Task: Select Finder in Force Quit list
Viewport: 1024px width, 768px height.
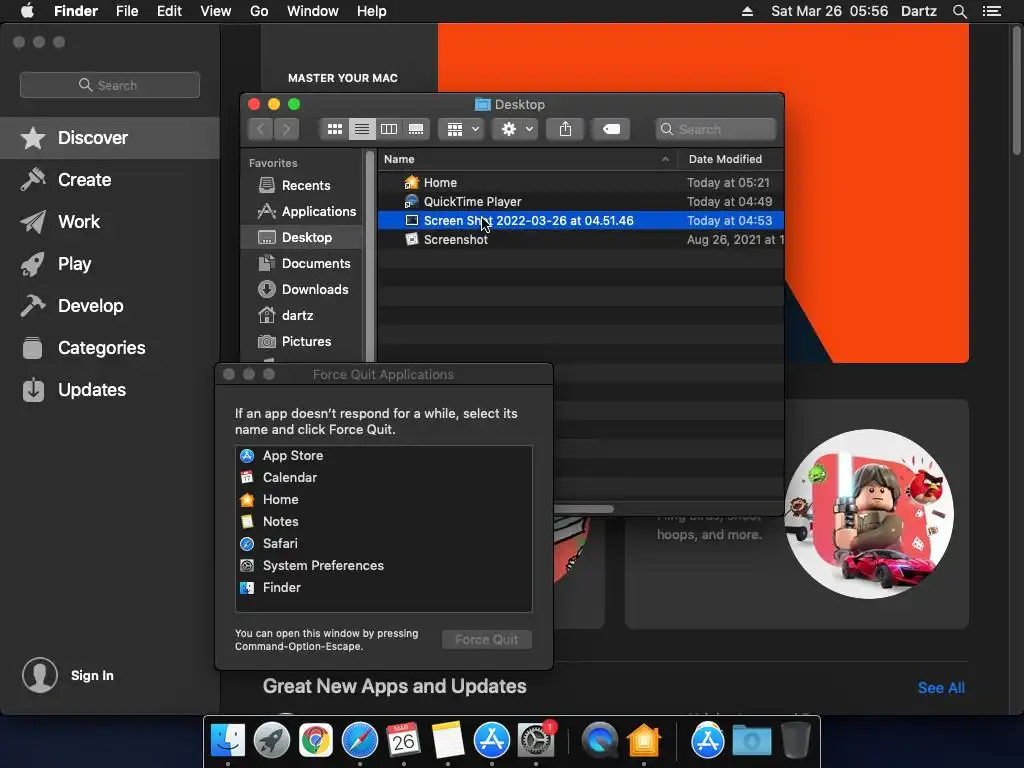Action: pyautogui.click(x=383, y=588)
